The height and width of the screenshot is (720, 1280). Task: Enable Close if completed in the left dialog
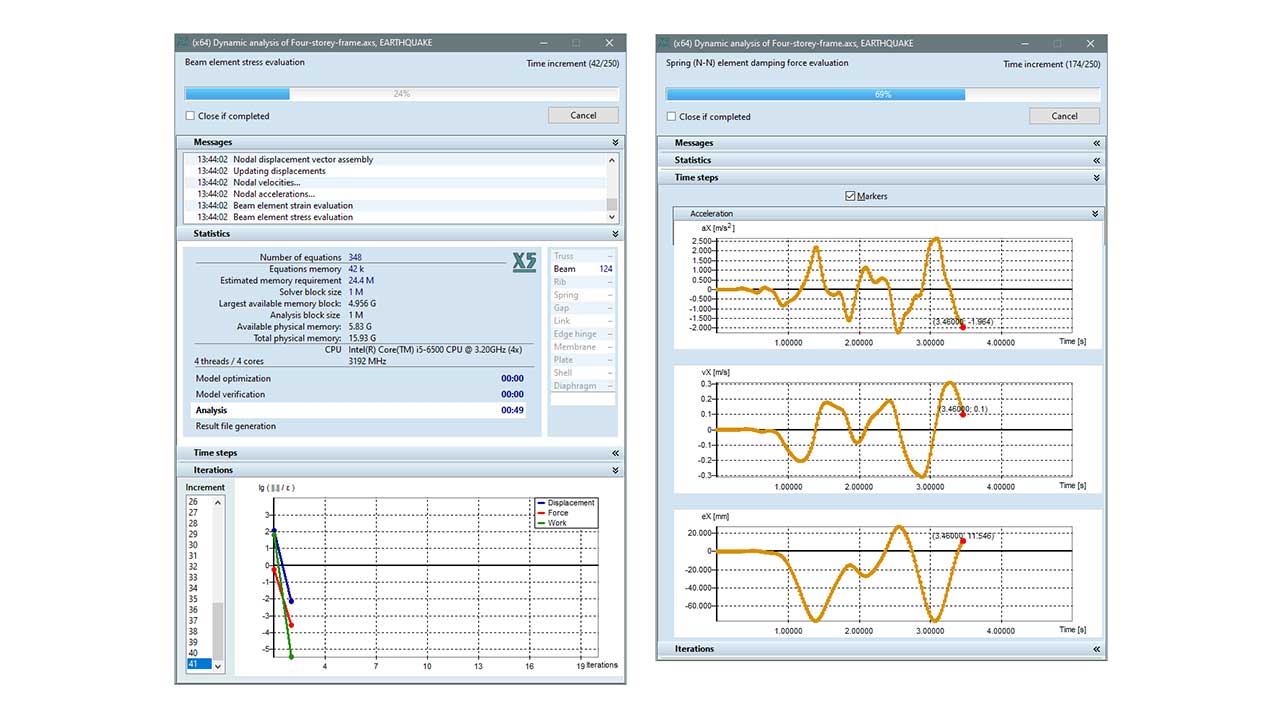pos(189,116)
